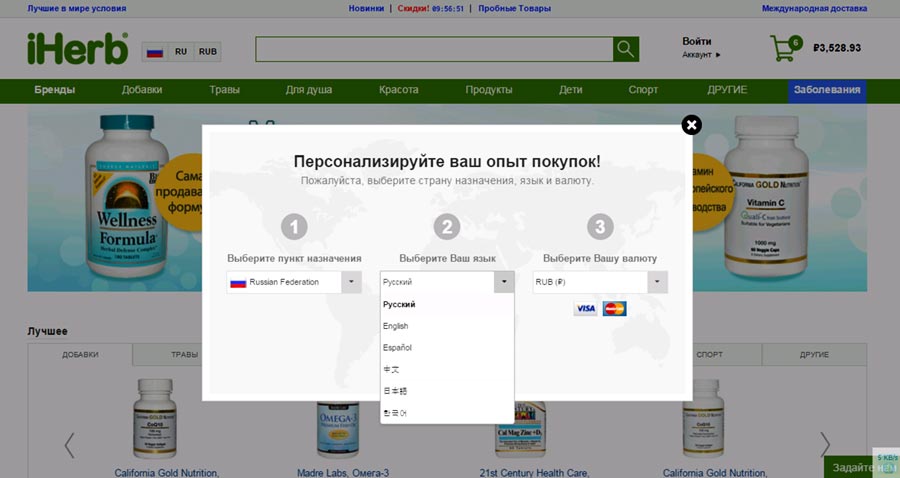Click Войти sign-in link
Screen dimensions: 900x478
pos(697,41)
